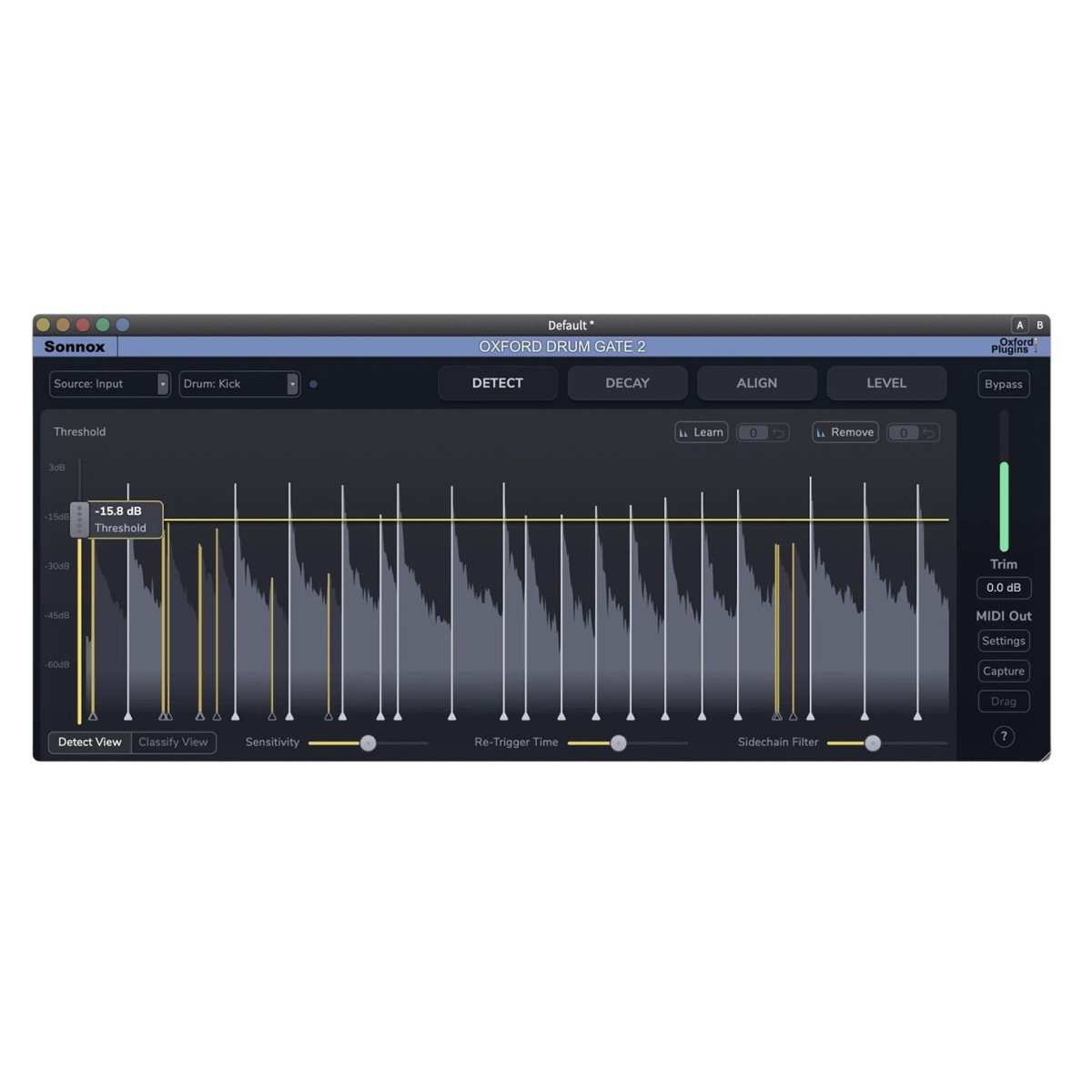1092x1092 pixels.
Task: Click the -30dB scale label
Action: [57, 566]
